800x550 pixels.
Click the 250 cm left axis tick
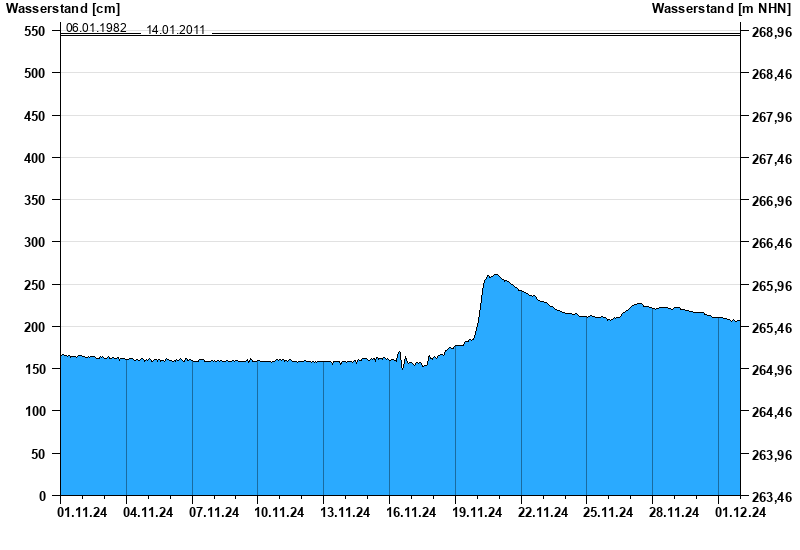(x=35, y=285)
